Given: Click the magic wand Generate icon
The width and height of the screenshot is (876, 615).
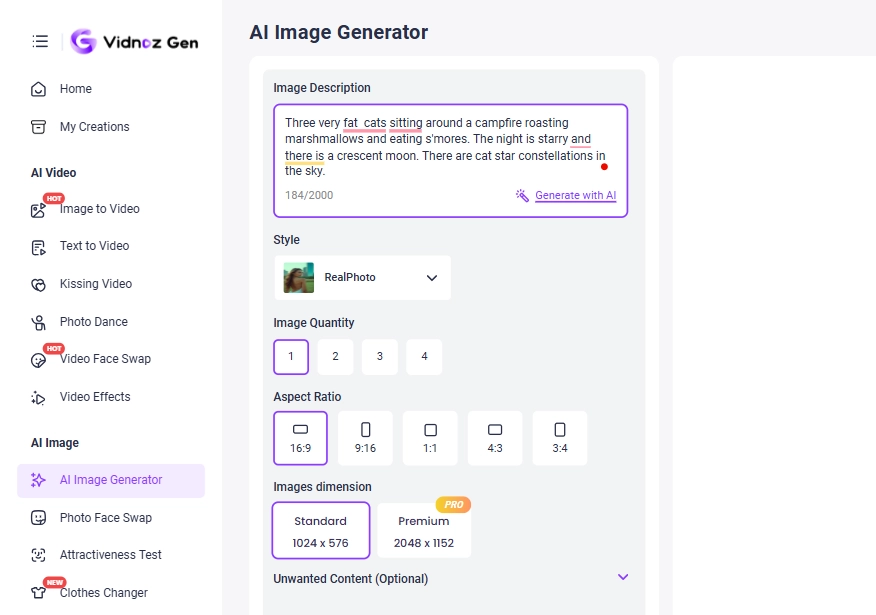Looking at the screenshot, I should (x=522, y=195).
